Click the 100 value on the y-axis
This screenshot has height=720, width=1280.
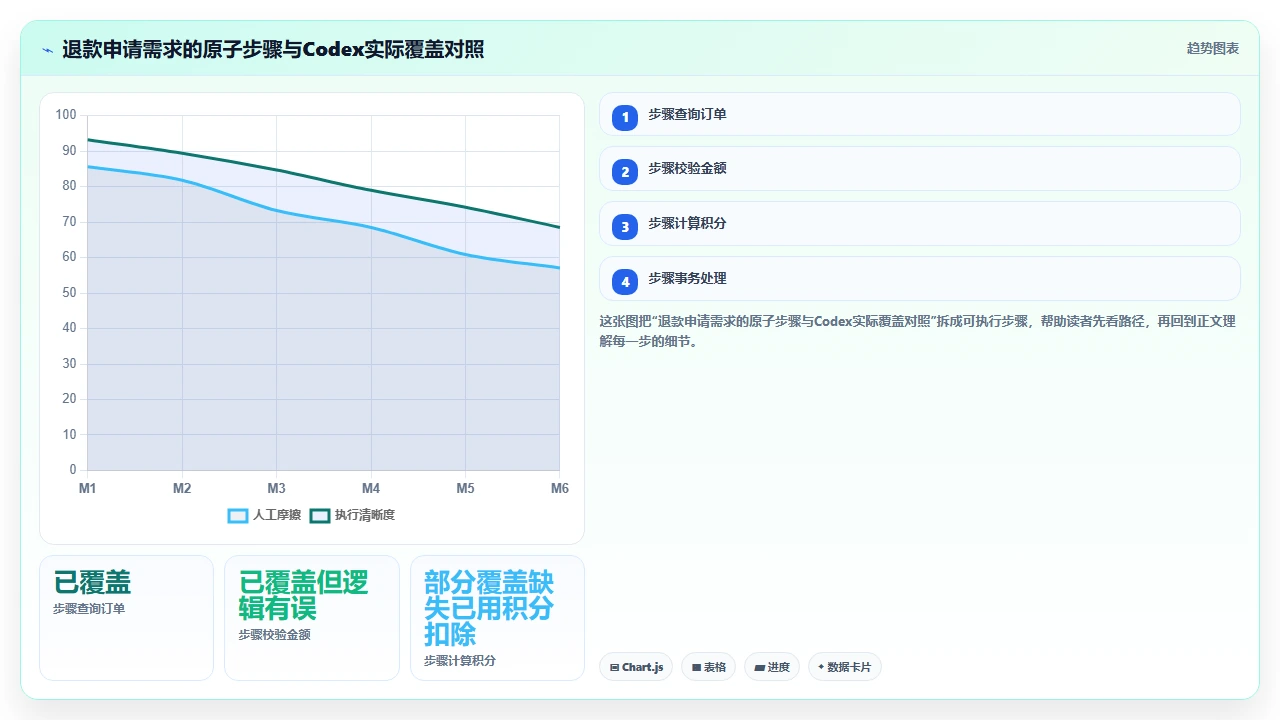tap(66, 115)
